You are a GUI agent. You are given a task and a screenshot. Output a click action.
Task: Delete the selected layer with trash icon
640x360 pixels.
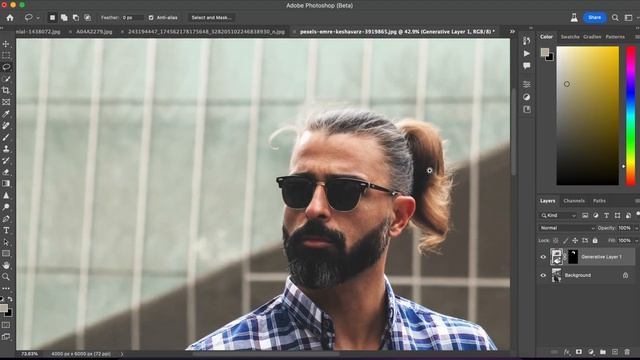627,352
